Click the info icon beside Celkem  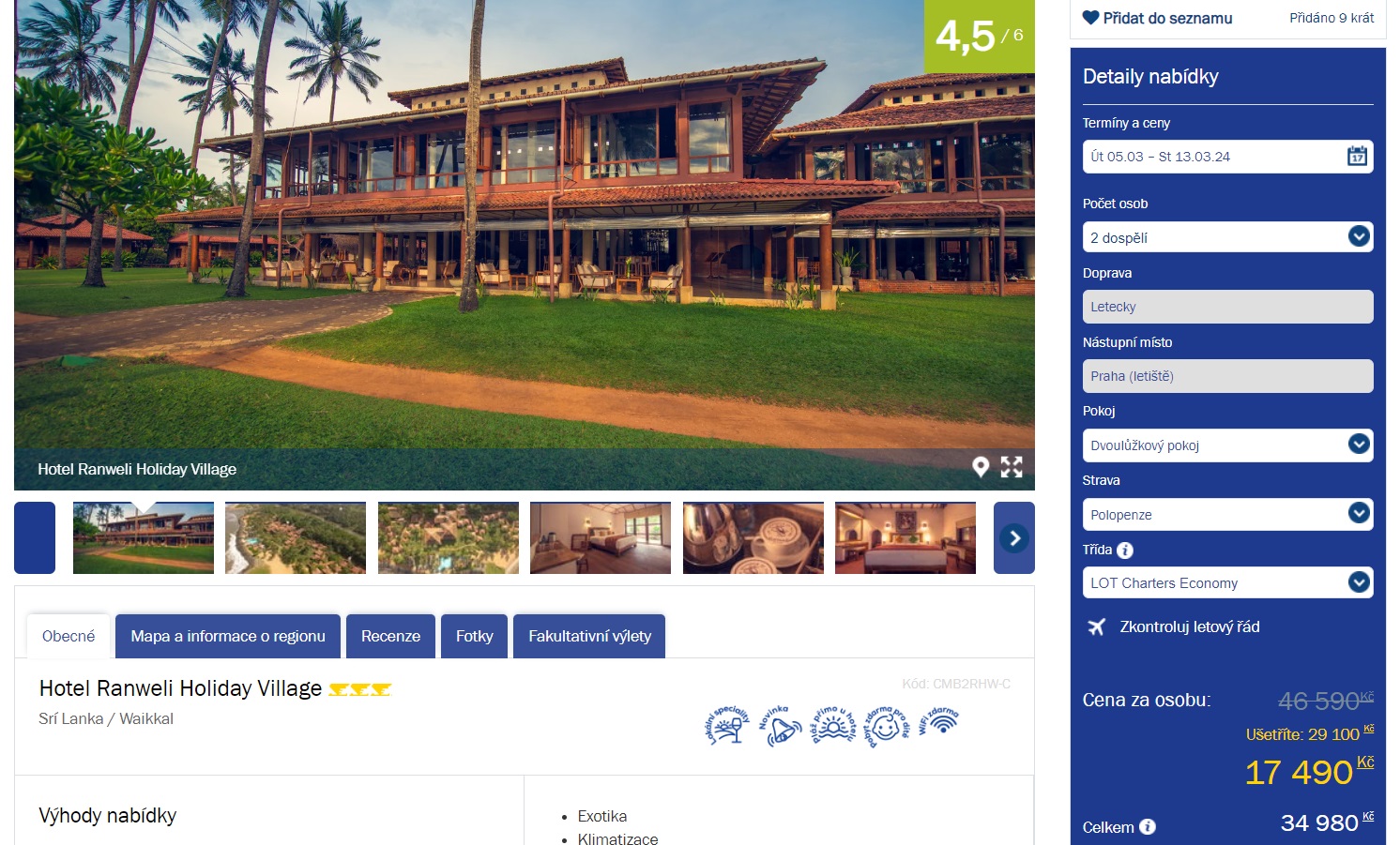pos(1148,827)
